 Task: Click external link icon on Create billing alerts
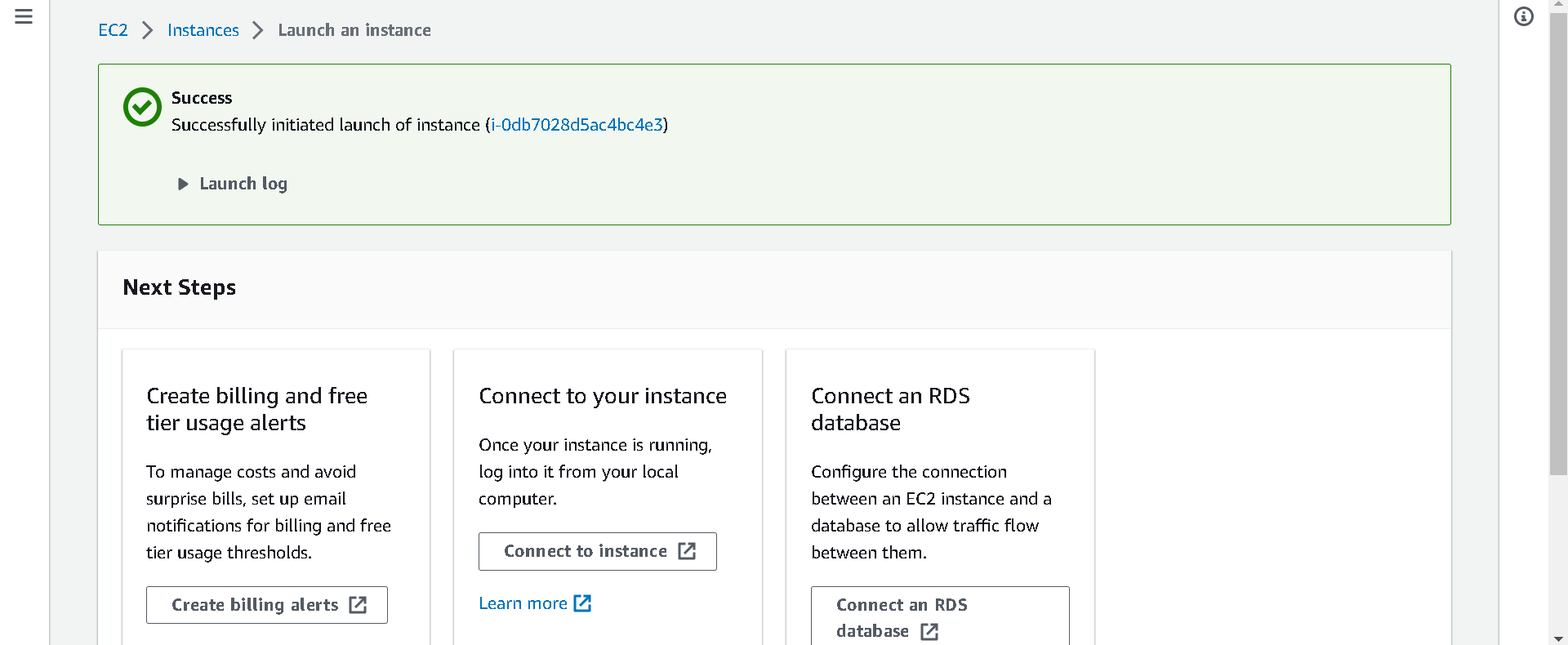click(358, 605)
